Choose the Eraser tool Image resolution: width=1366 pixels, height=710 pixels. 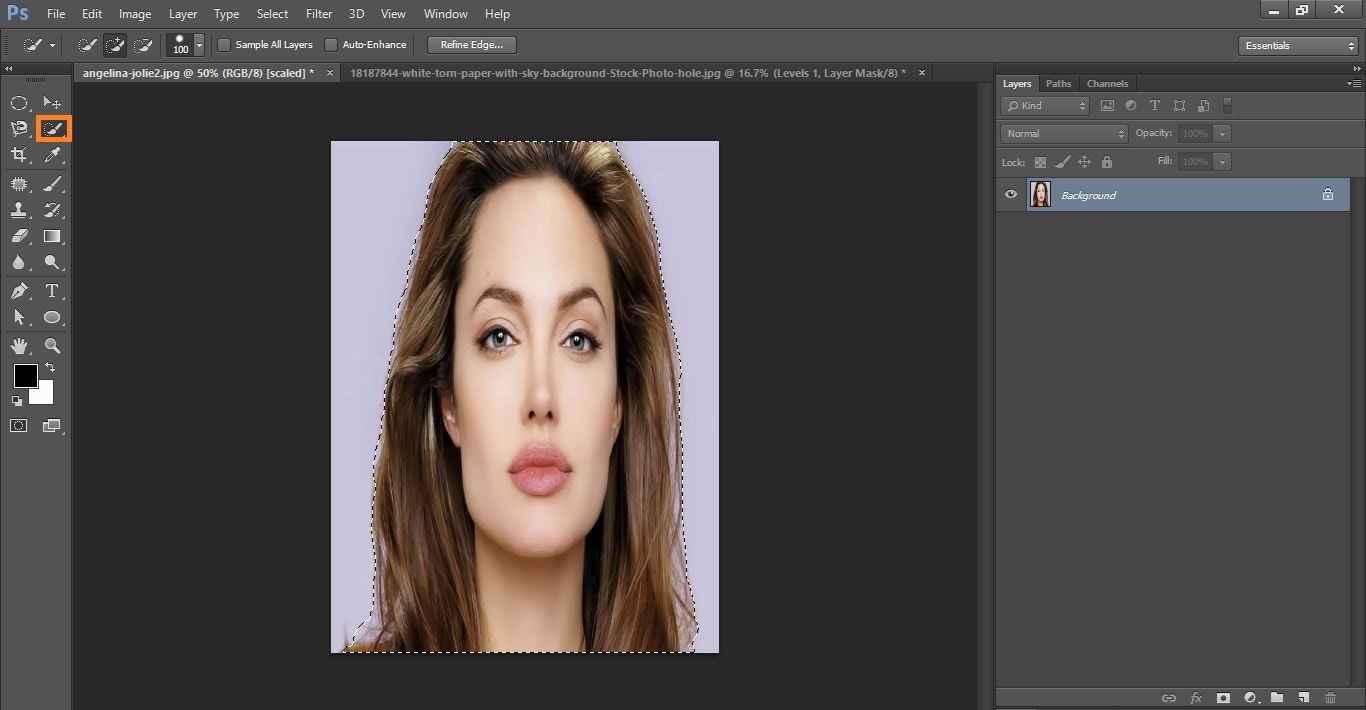19,237
